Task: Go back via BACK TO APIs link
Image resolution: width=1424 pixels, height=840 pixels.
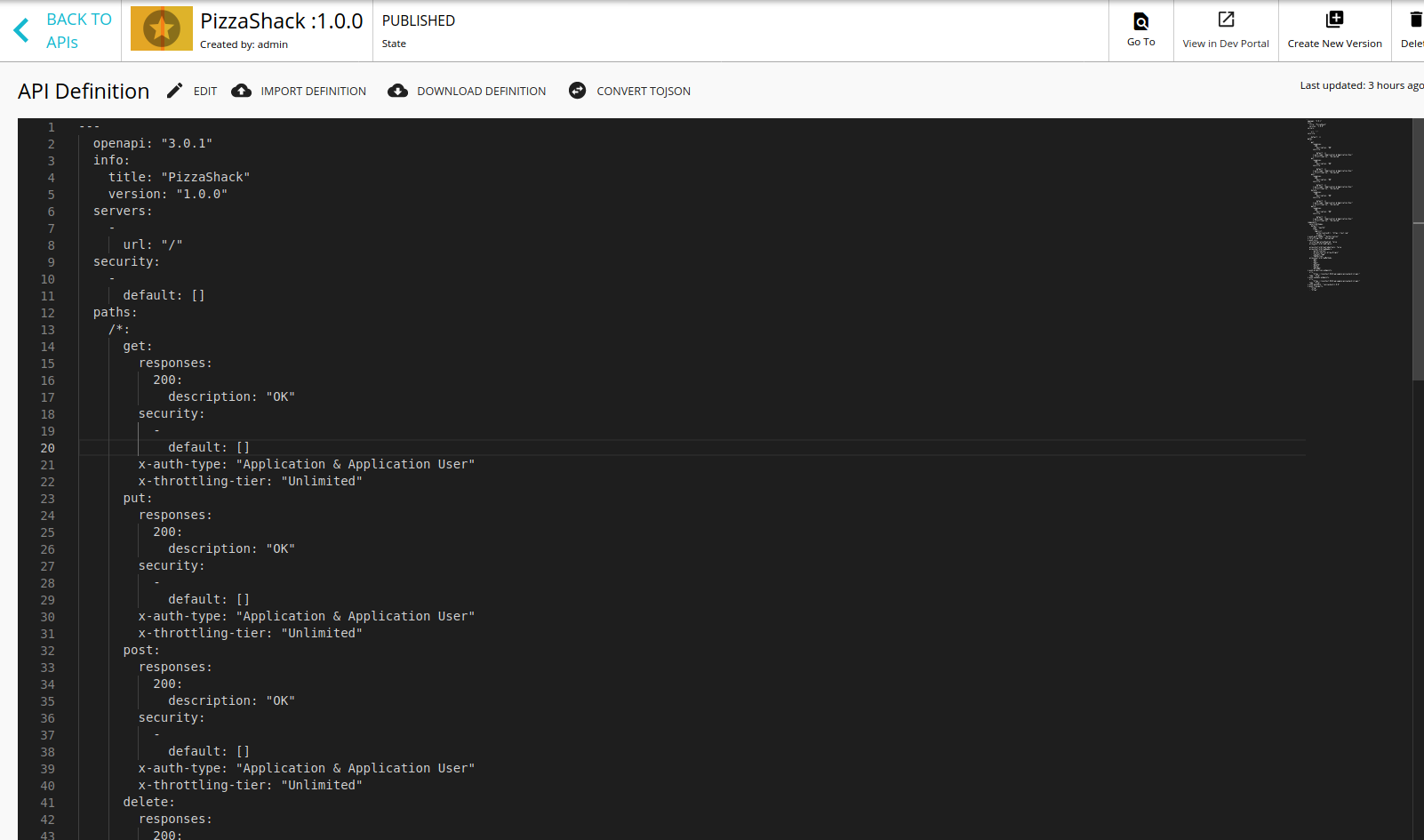Action: 78,30
